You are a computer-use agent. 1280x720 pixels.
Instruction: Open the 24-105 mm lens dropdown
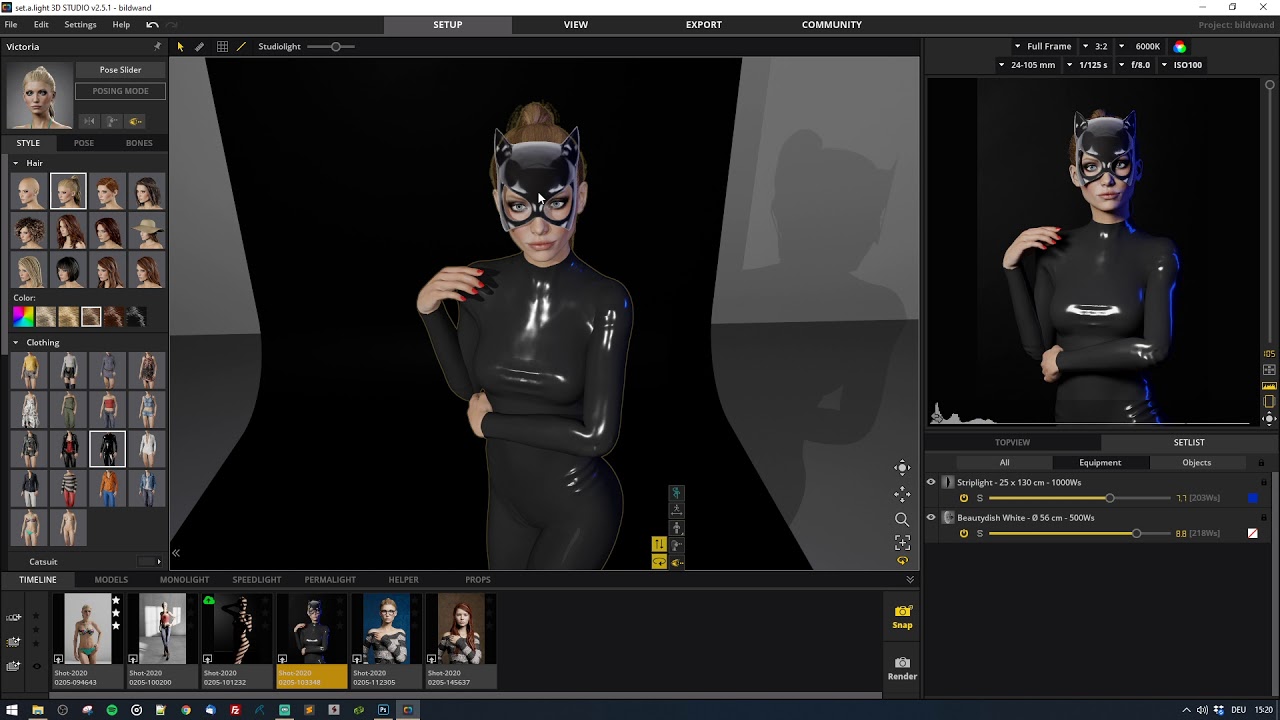tap(1027, 65)
